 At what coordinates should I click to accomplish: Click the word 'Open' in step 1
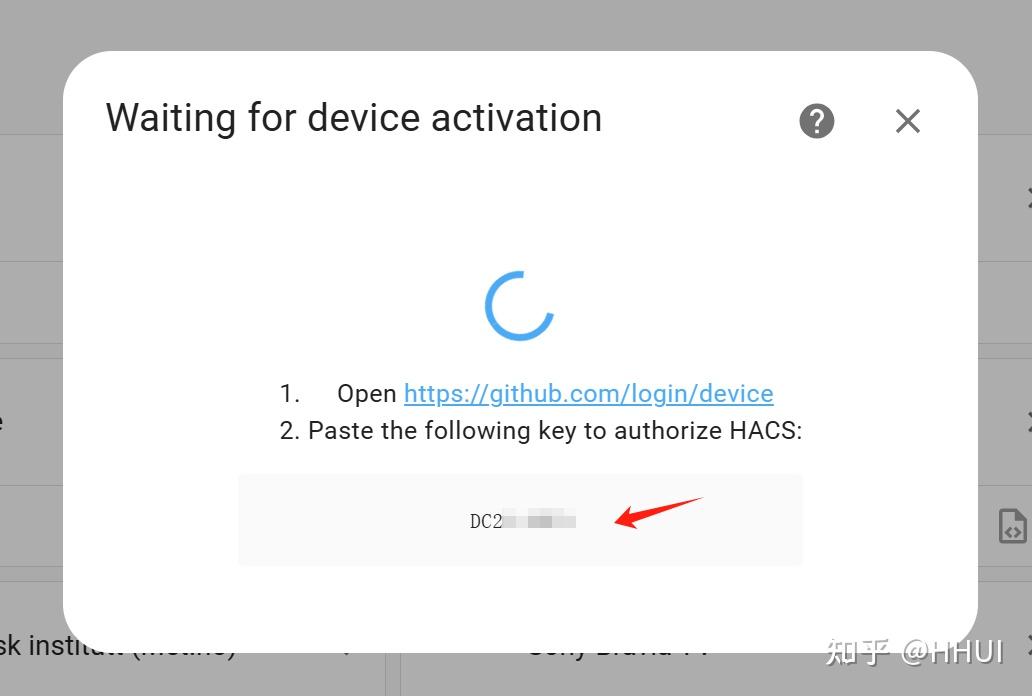click(x=366, y=394)
